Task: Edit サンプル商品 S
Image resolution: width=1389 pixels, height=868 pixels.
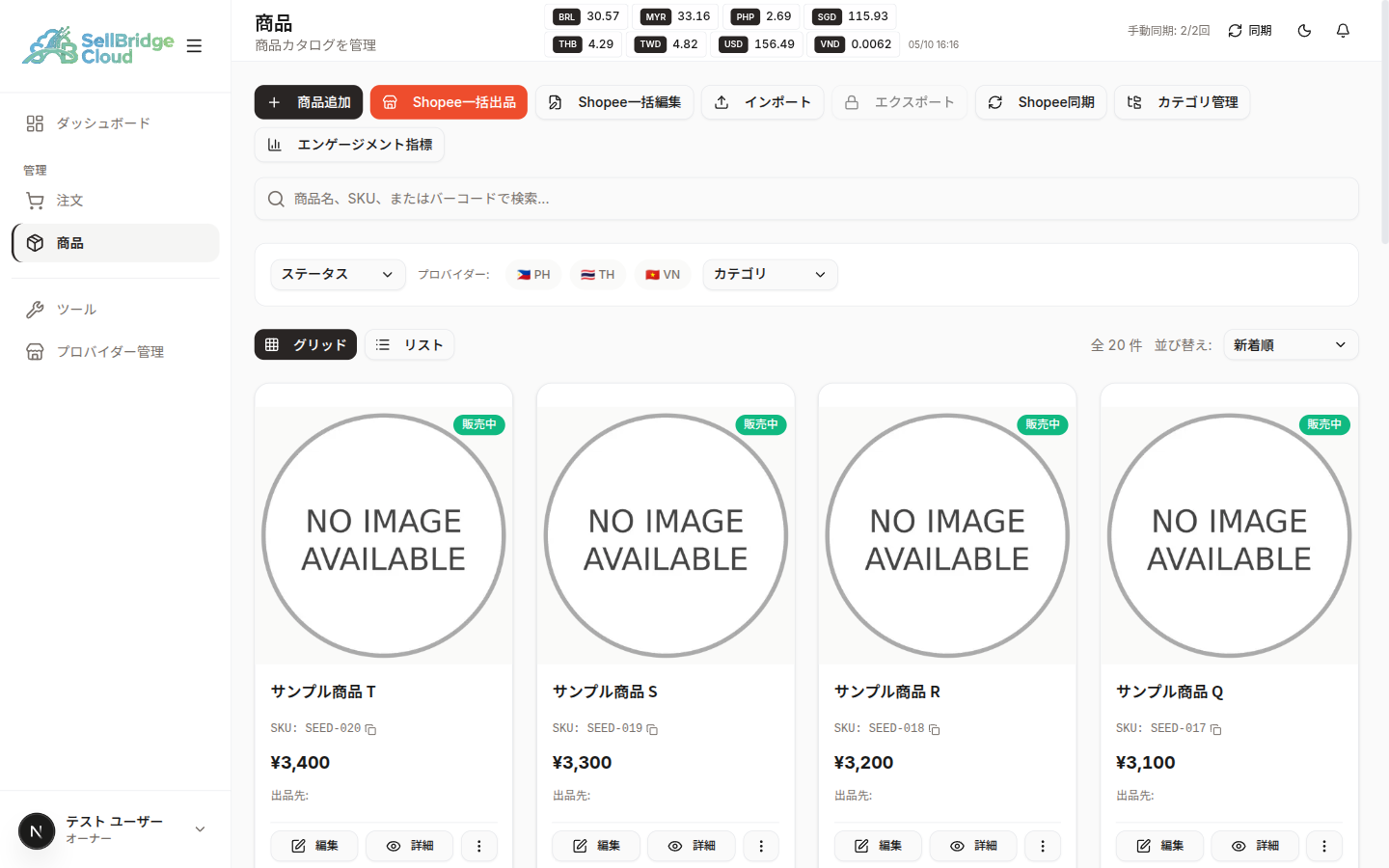Action: tap(595, 846)
